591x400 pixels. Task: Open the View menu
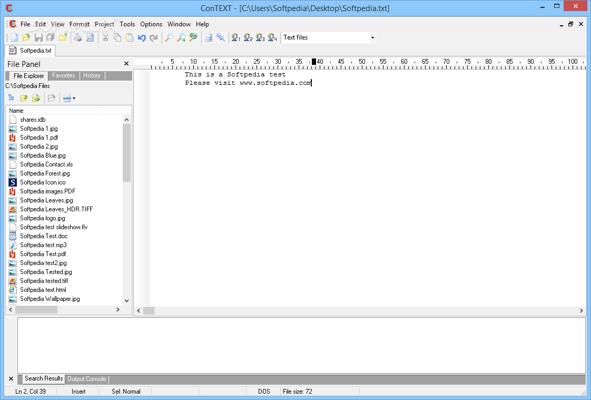click(57, 24)
